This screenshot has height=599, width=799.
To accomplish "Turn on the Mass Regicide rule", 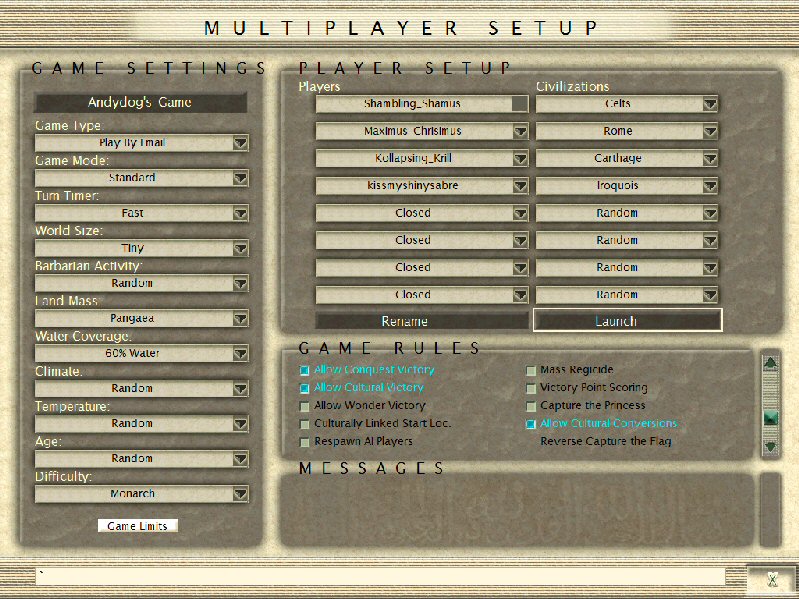I will [531, 370].
